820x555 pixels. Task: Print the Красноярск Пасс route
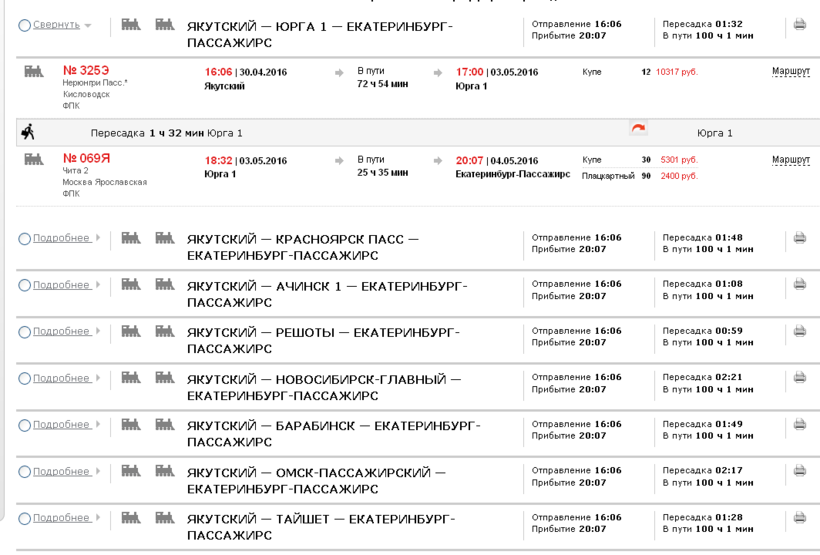click(799, 238)
